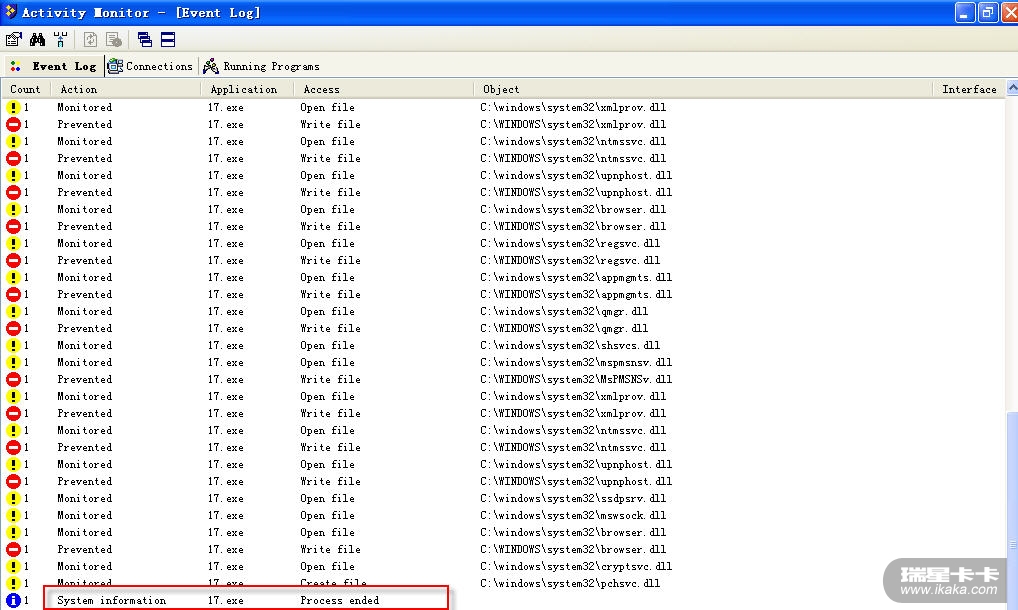
Task: Click the grayed log settings icon
Action: [x=114, y=40]
